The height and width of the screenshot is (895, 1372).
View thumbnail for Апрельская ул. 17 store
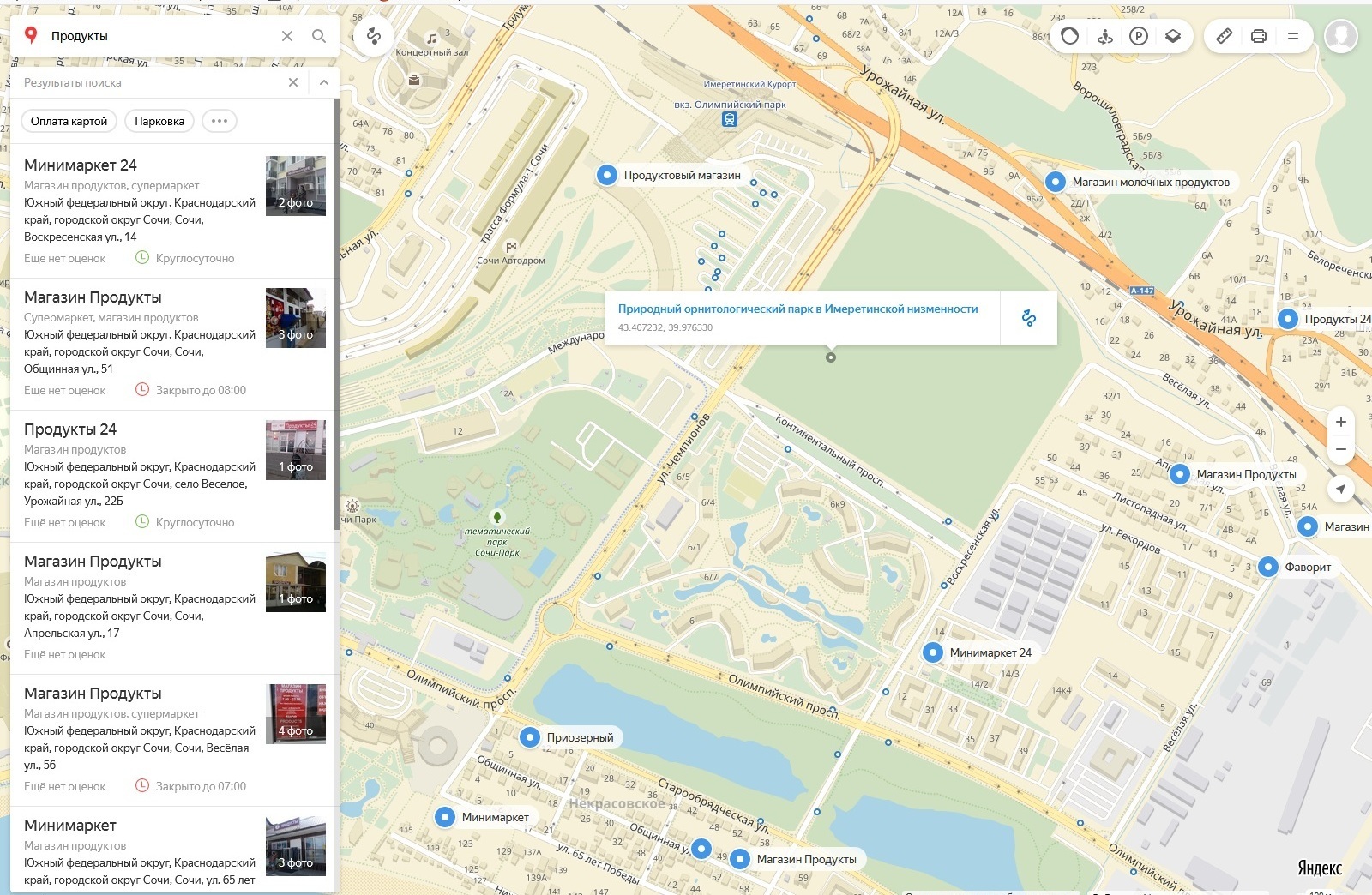pyautogui.click(x=296, y=581)
